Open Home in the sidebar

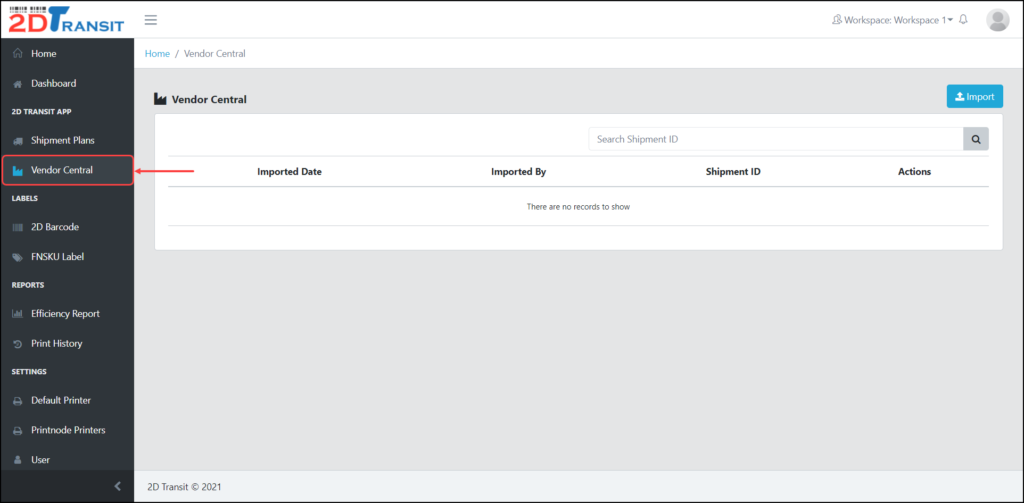(x=67, y=54)
